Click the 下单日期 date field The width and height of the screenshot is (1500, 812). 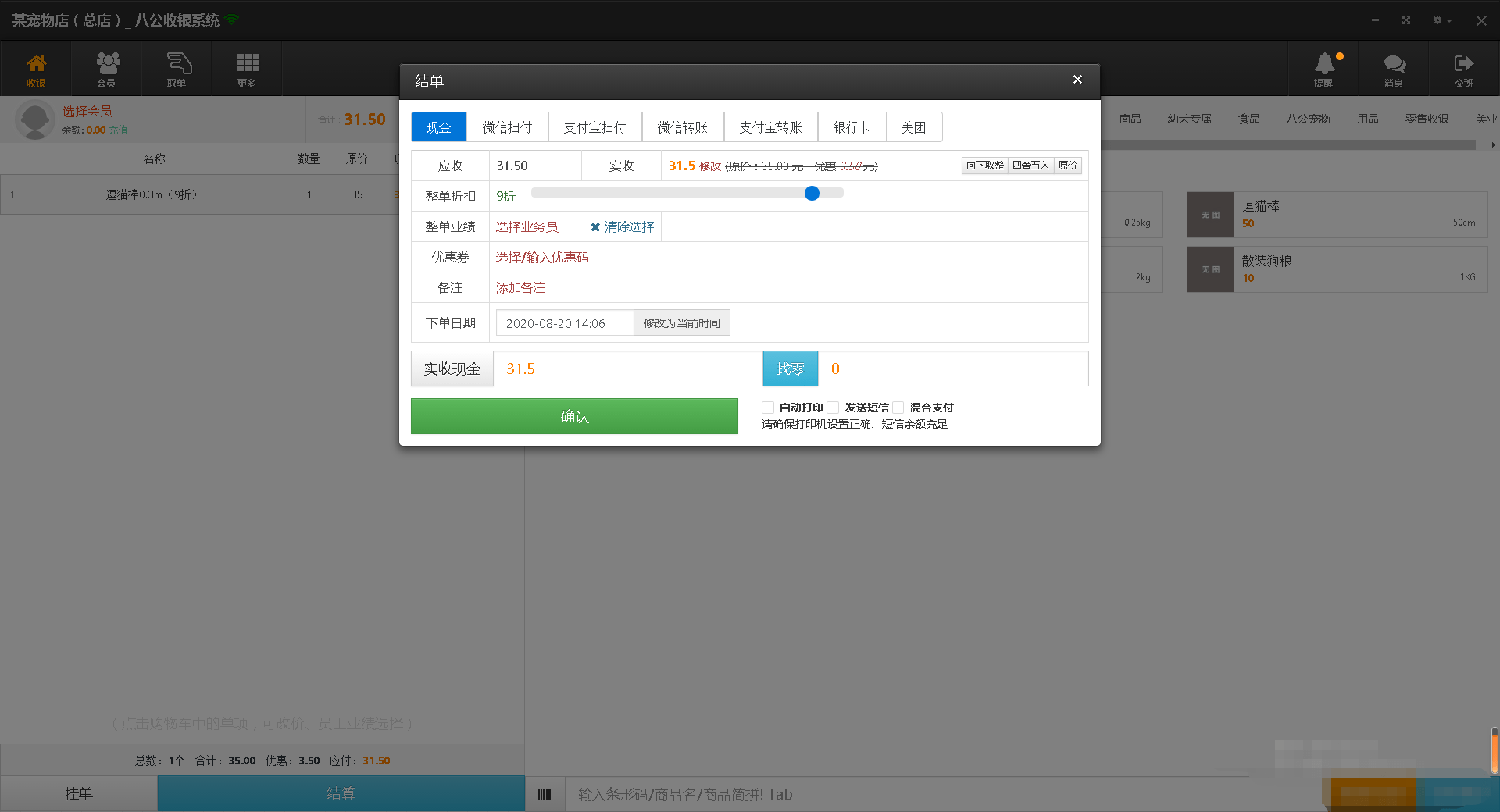565,323
